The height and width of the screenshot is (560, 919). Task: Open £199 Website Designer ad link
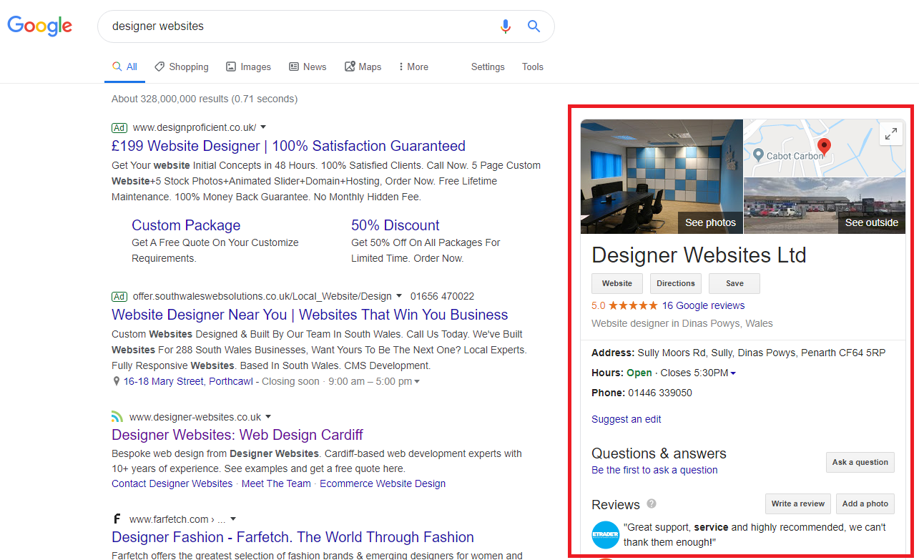(288, 145)
